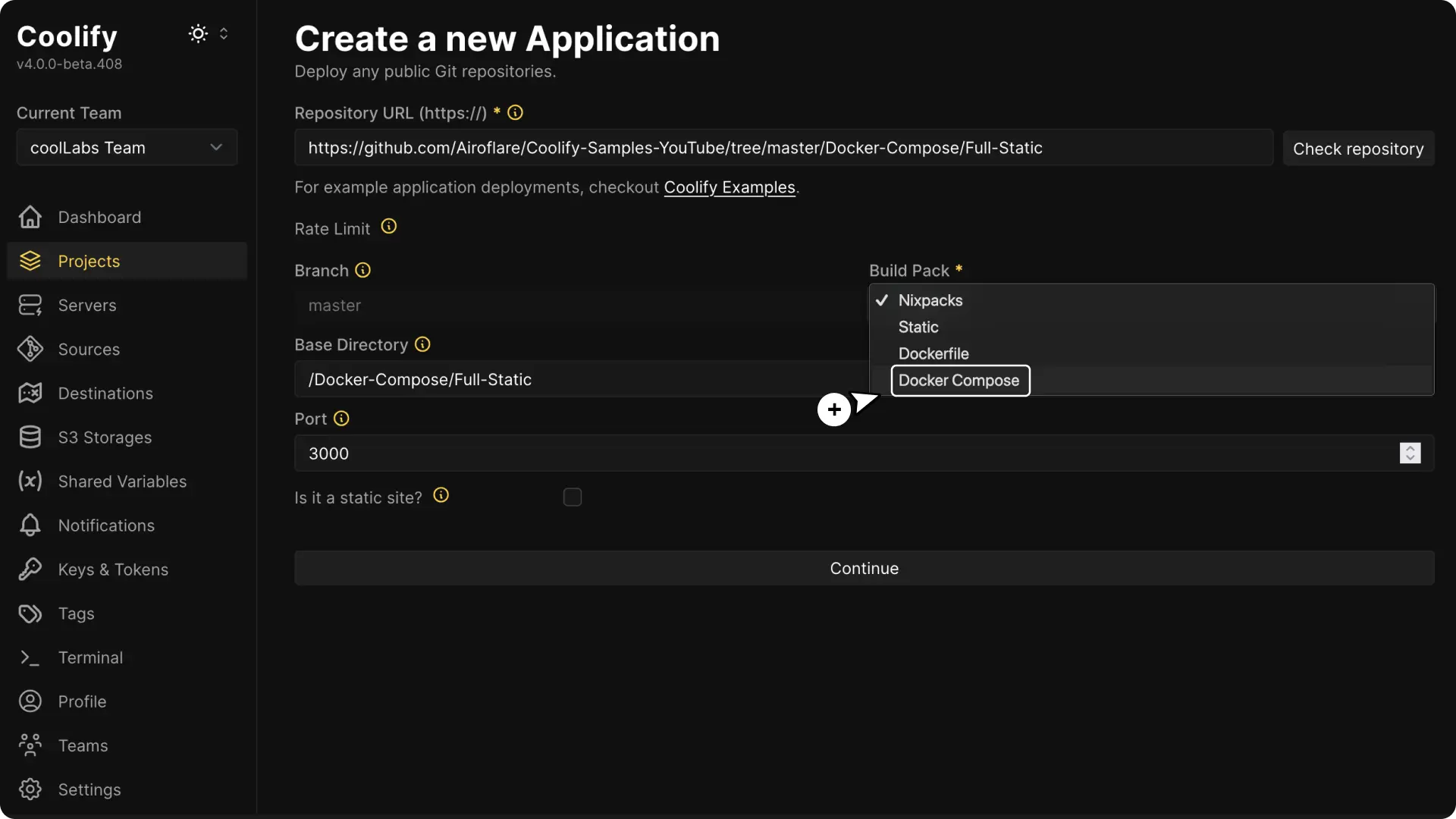Viewport: 1456px width, 819px height.
Task: Open the coolLabs Team dropdown
Action: pos(126,147)
